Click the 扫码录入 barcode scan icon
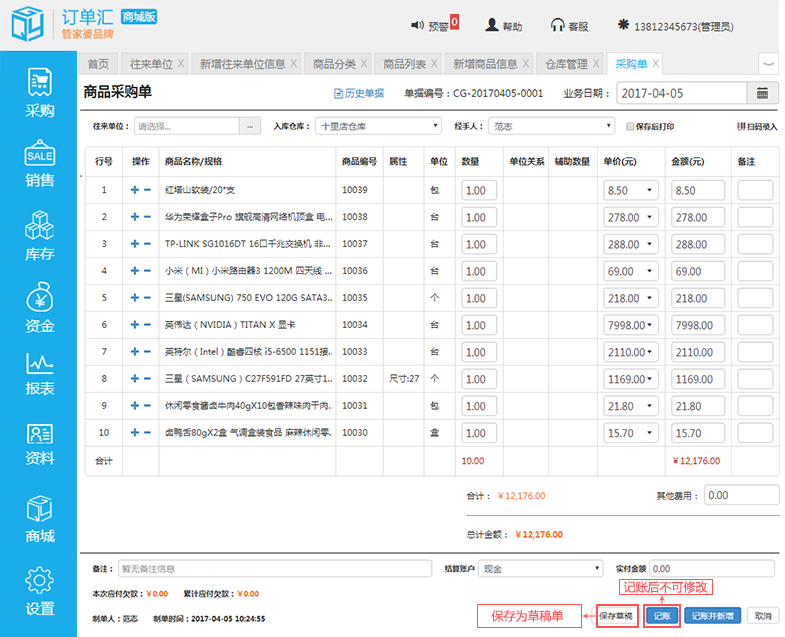Viewport: 785px width, 637px height. (741, 126)
